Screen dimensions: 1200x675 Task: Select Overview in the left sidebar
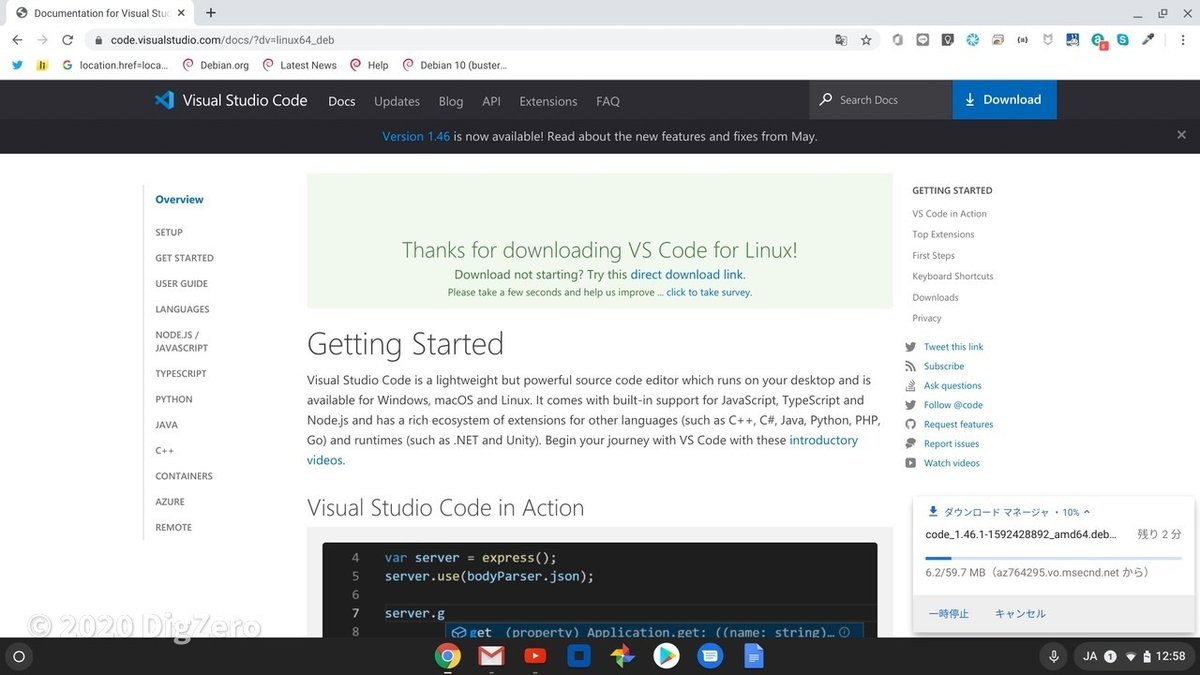179,199
